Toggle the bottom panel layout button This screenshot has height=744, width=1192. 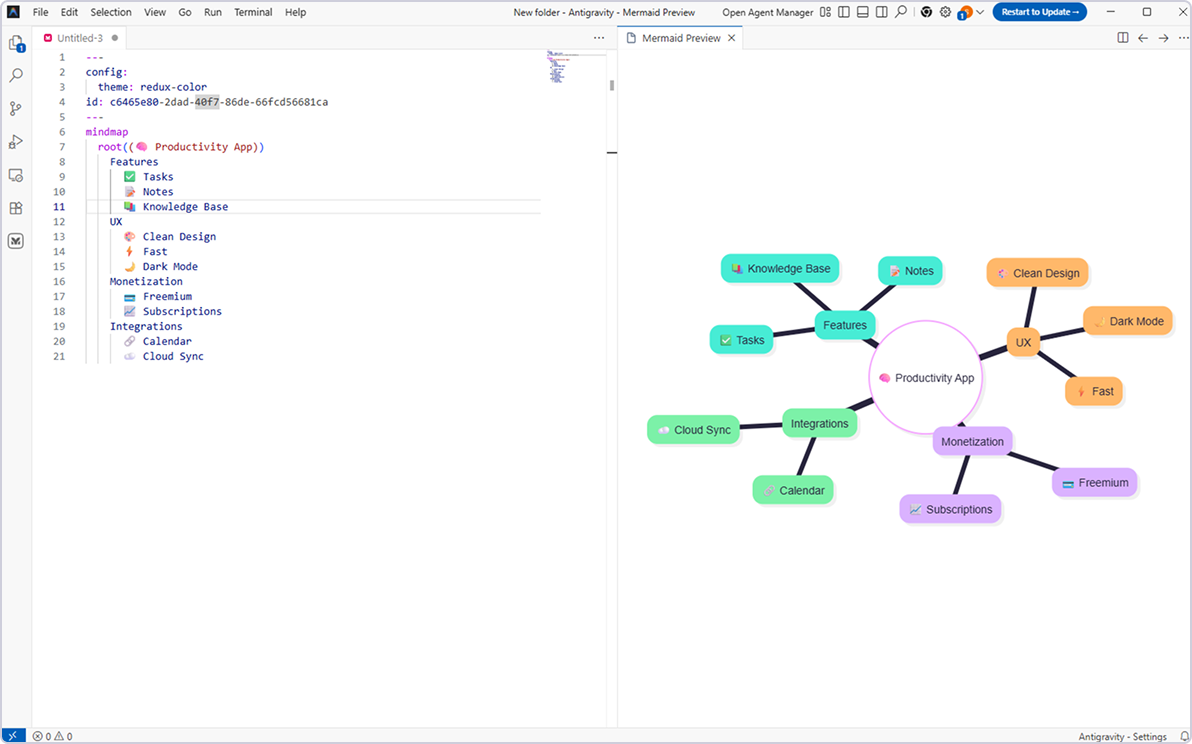pos(862,12)
